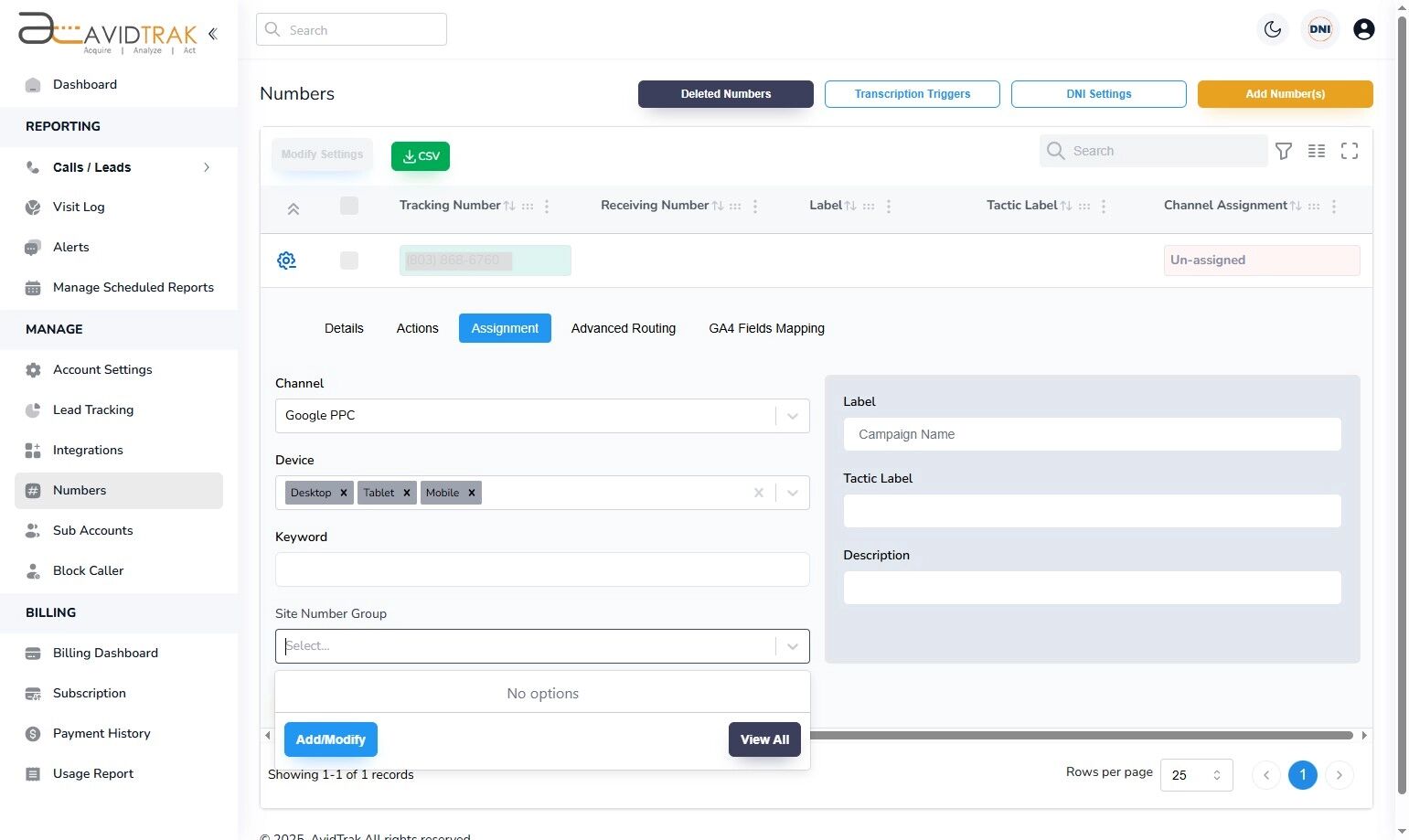This screenshot has width=1409, height=840.
Task: Toggle dark mode moon icon
Action: tap(1273, 29)
